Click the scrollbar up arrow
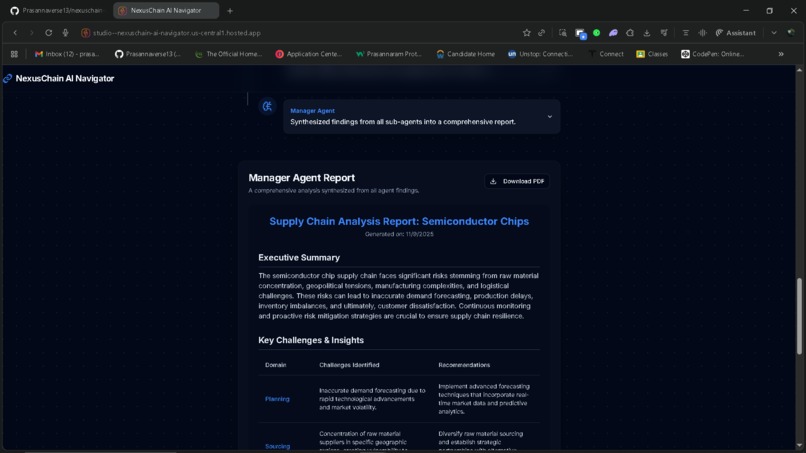The width and height of the screenshot is (806, 453). tap(799, 70)
